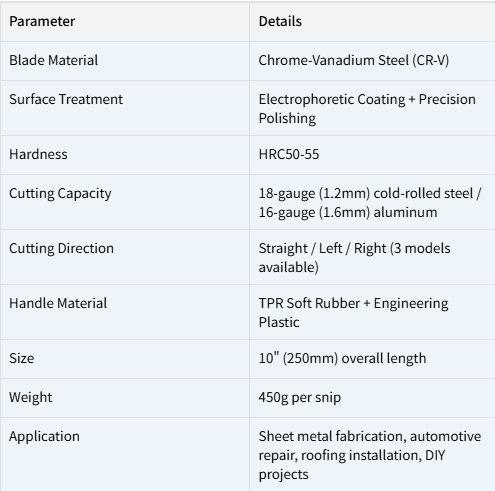Click TPR Soft Rubber + Engineering Plastic
The image size is (495, 491).
click(x=353, y=313)
